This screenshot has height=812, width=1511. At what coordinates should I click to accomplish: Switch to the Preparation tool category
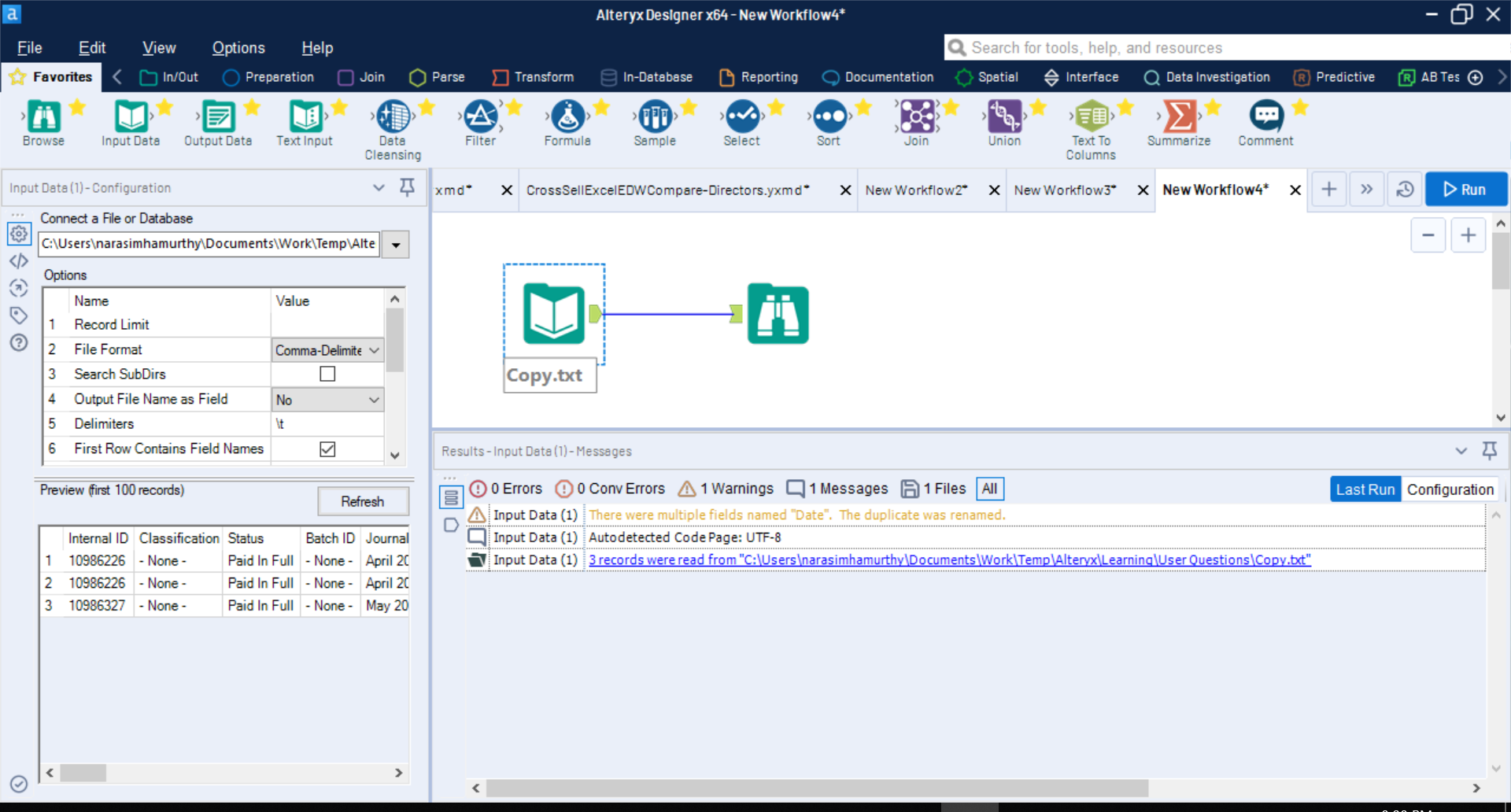(269, 77)
